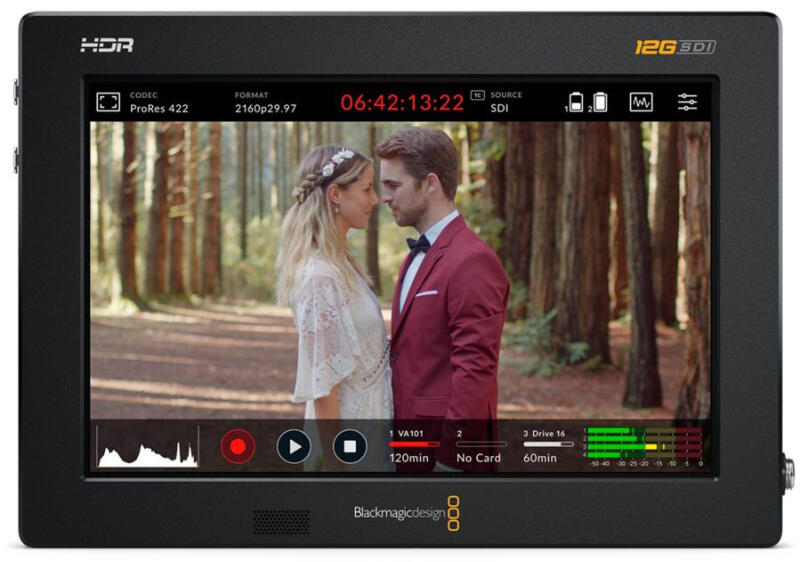Tap the TC timecode badge
This screenshot has height=562, width=800.
coord(477,96)
